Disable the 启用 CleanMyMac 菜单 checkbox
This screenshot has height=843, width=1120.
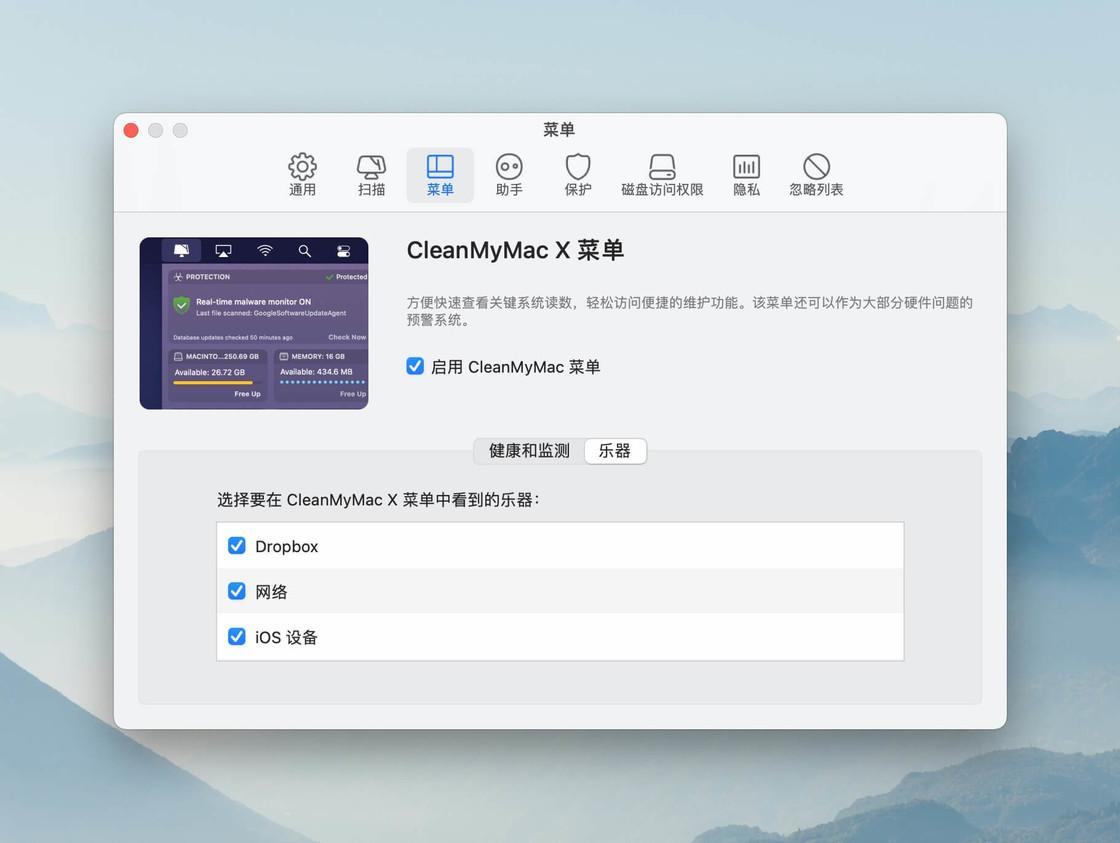415,366
